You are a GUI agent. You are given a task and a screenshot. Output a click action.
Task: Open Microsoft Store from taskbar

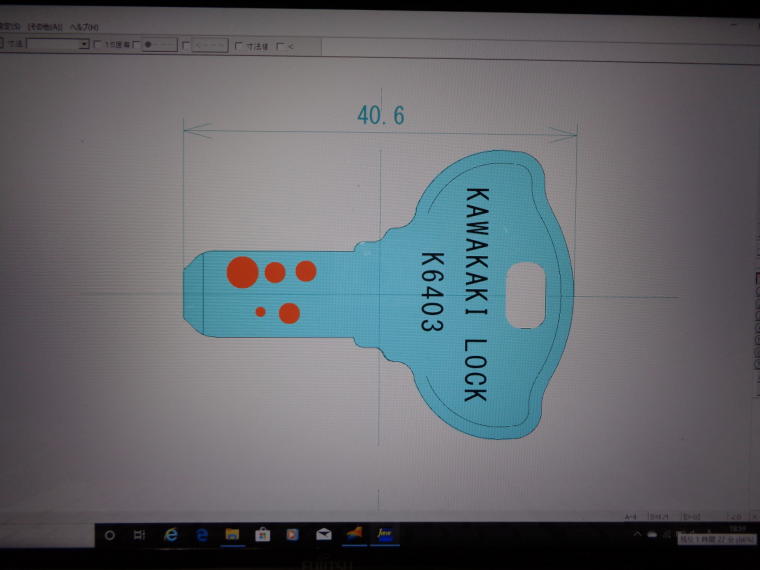263,535
